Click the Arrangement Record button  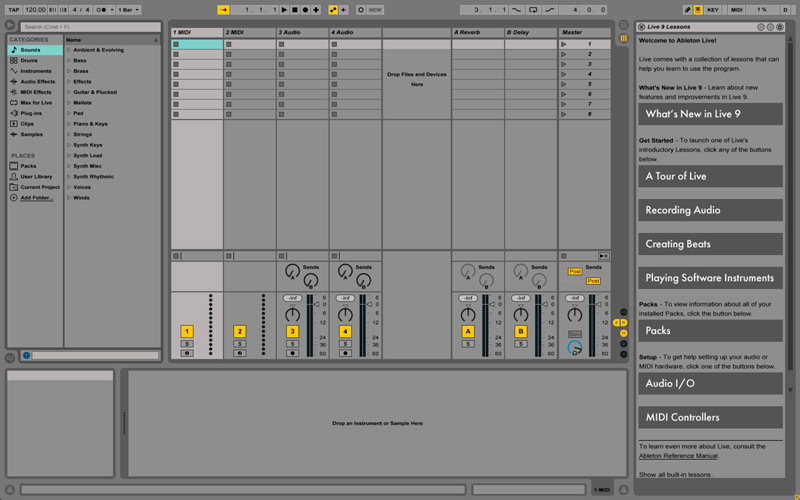(305, 10)
